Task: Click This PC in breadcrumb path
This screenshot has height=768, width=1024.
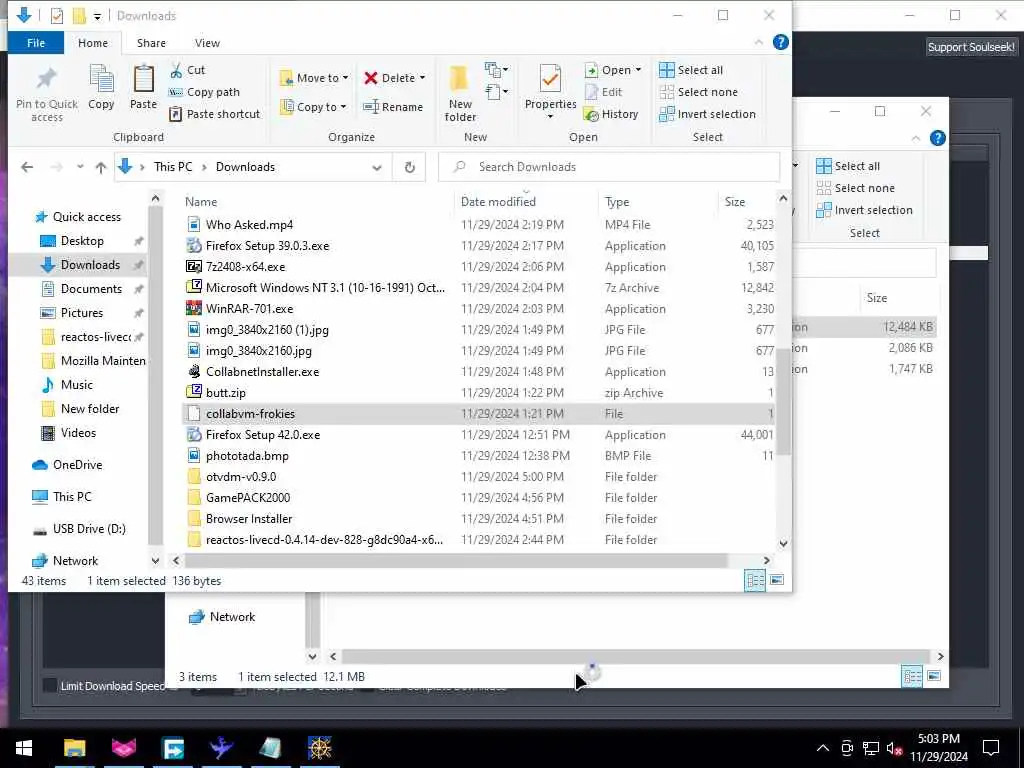Action: (173, 167)
